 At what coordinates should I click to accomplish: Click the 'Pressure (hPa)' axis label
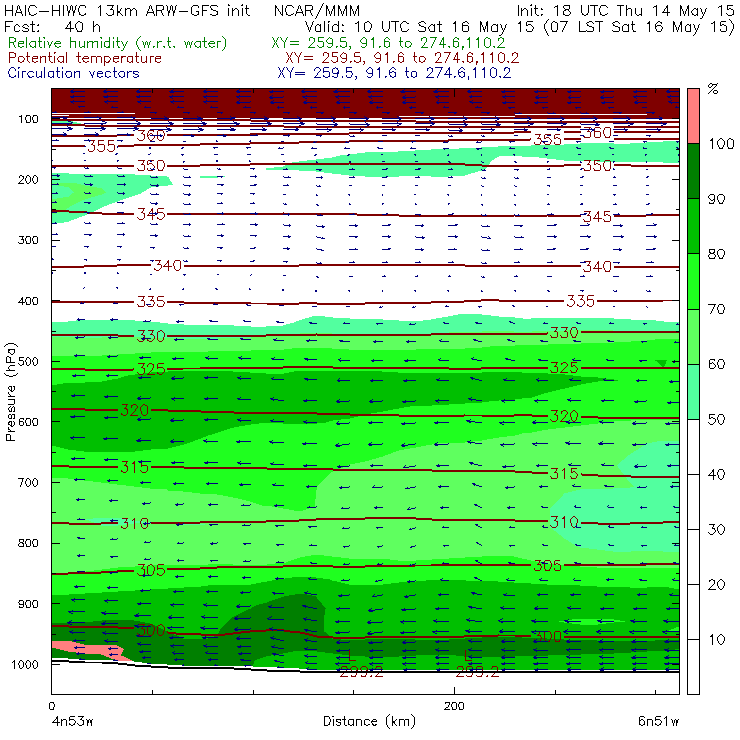click(x=11, y=392)
